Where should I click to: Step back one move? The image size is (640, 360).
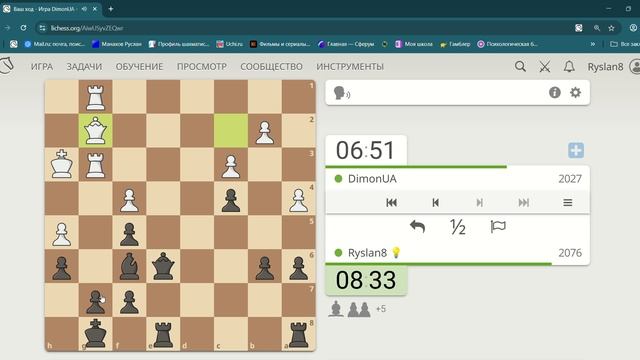click(x=436, y=202)
